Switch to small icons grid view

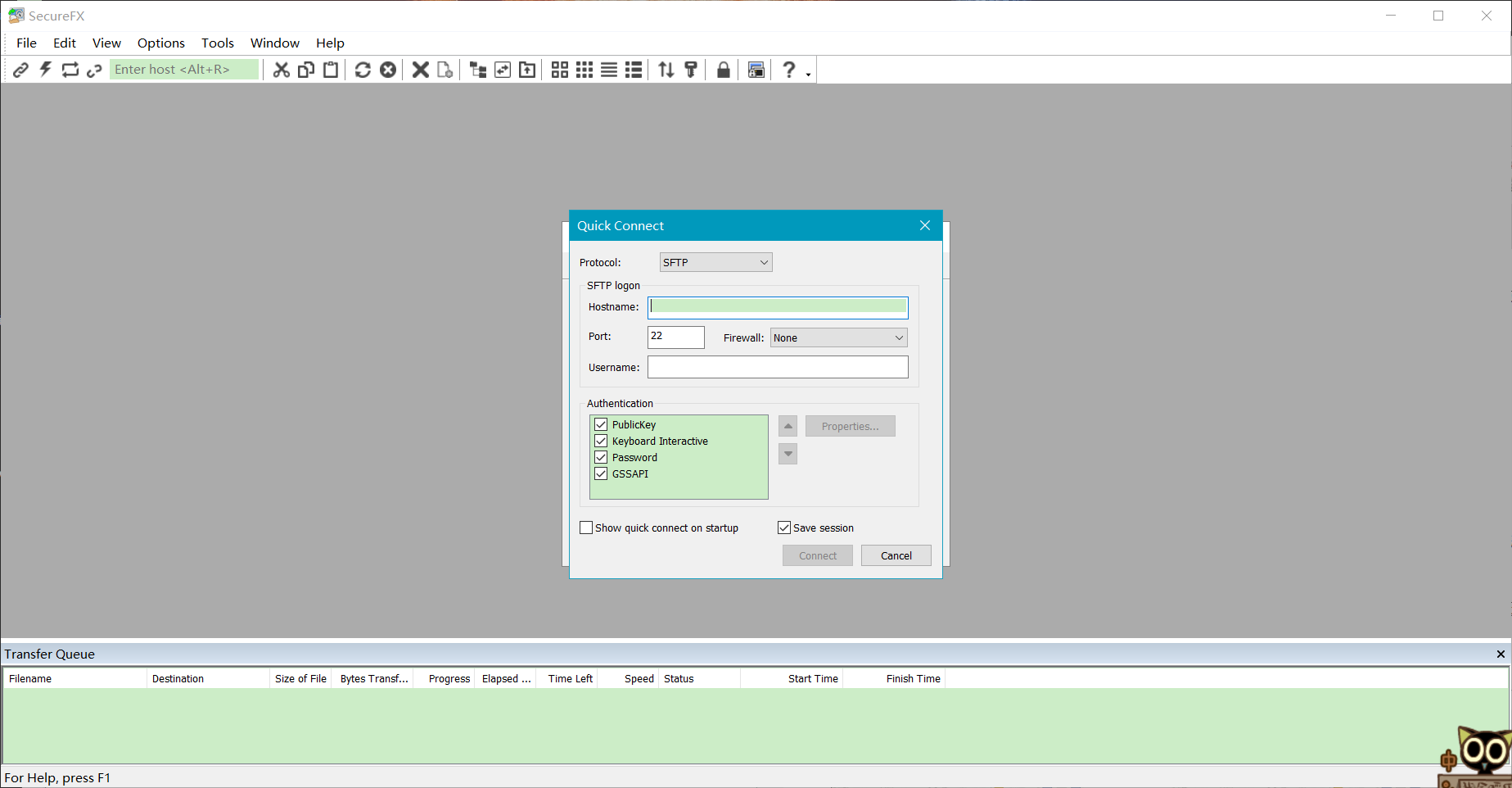tap(584, 70)
